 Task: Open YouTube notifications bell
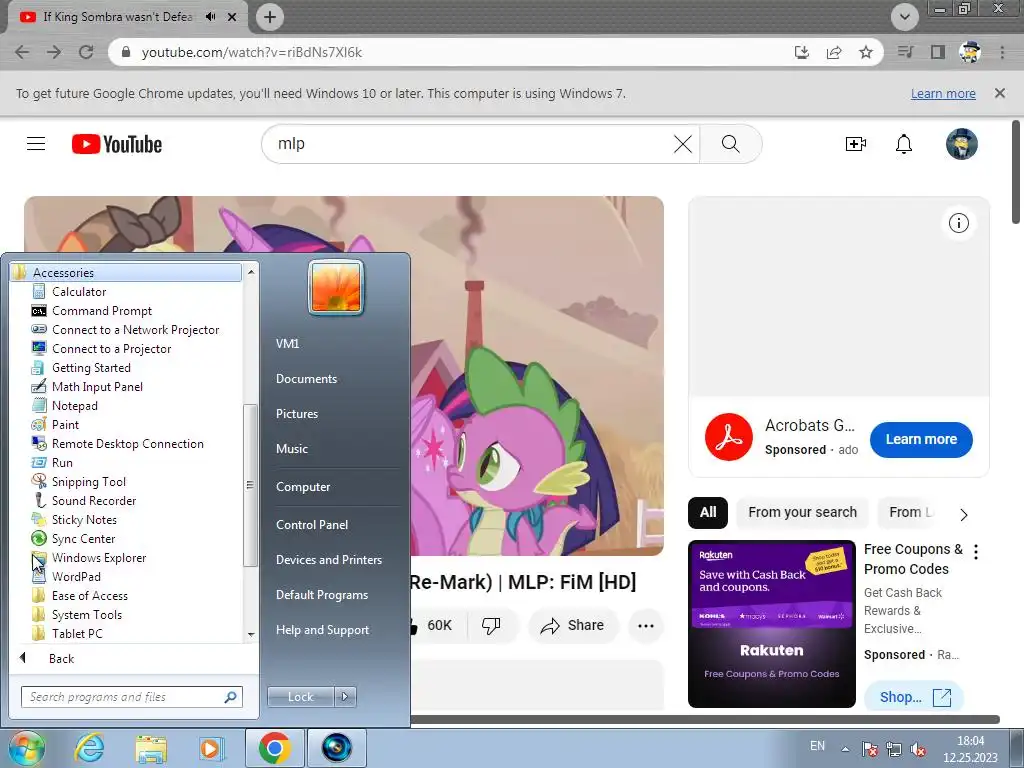click(x=904, y=144)
